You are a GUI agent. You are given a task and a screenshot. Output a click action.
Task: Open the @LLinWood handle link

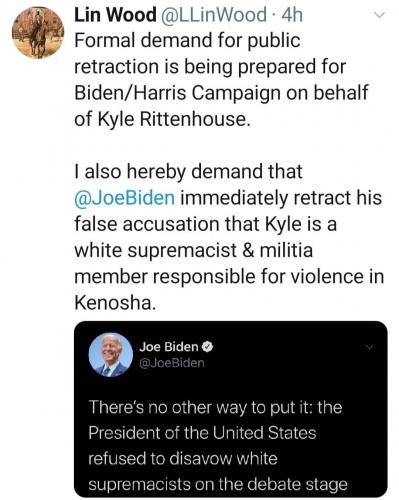[x=214, y=15]
